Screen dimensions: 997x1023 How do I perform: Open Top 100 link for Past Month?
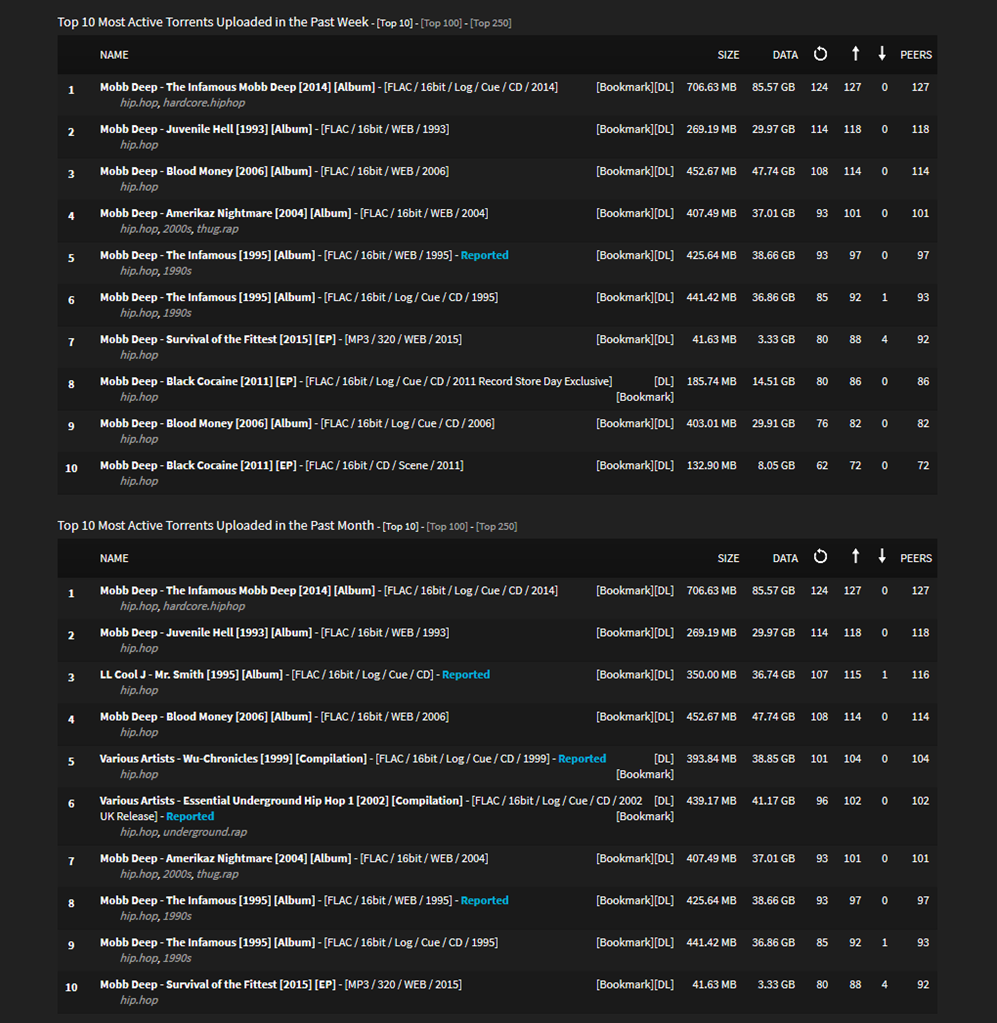(447, 527)
